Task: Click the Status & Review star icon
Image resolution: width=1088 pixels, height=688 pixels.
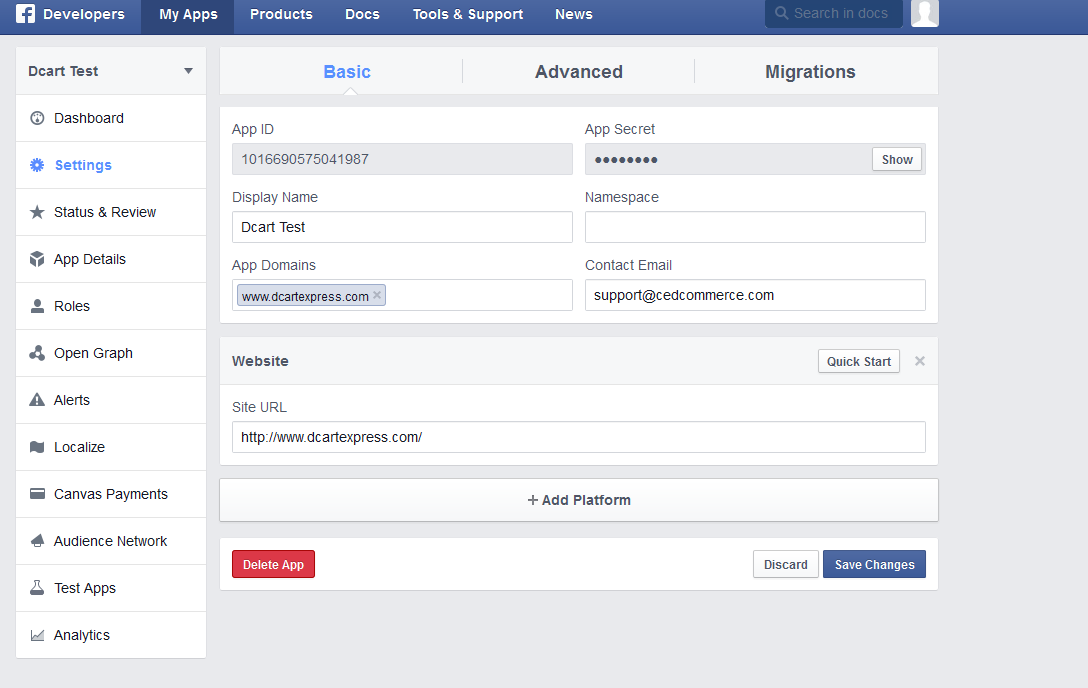Action: pos(37,212)
